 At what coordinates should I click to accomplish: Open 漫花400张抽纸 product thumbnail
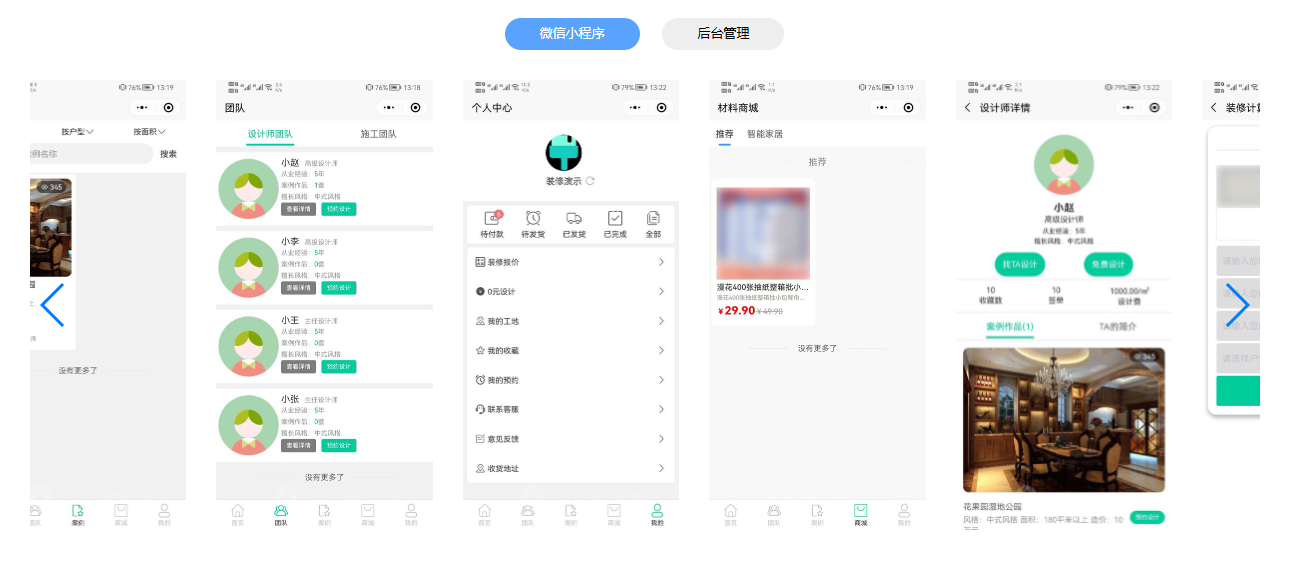click(764, 233)
